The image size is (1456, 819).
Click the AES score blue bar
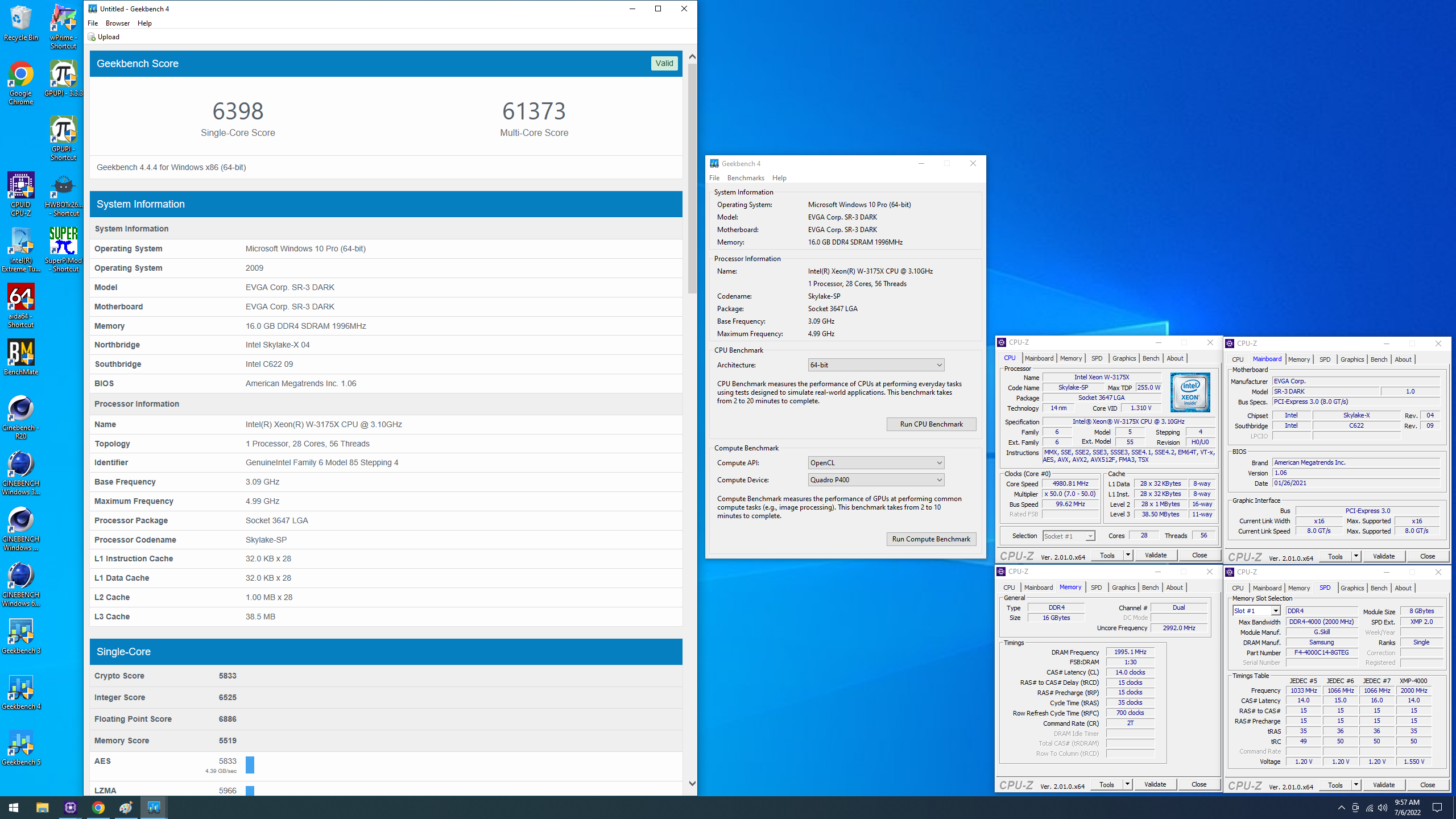(x=250, y=764)
